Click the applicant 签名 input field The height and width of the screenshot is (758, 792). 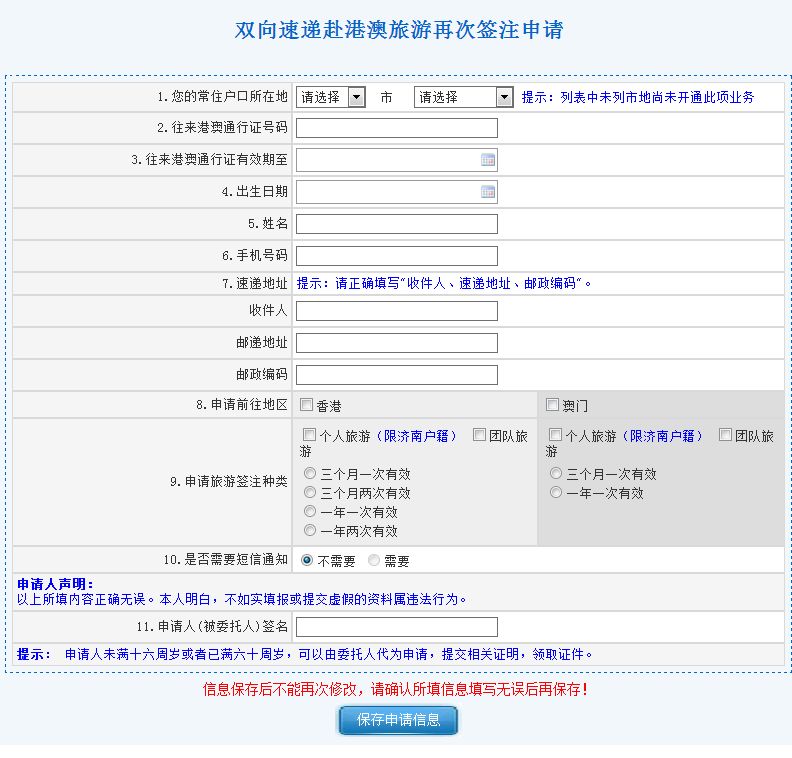pos(397,627)
